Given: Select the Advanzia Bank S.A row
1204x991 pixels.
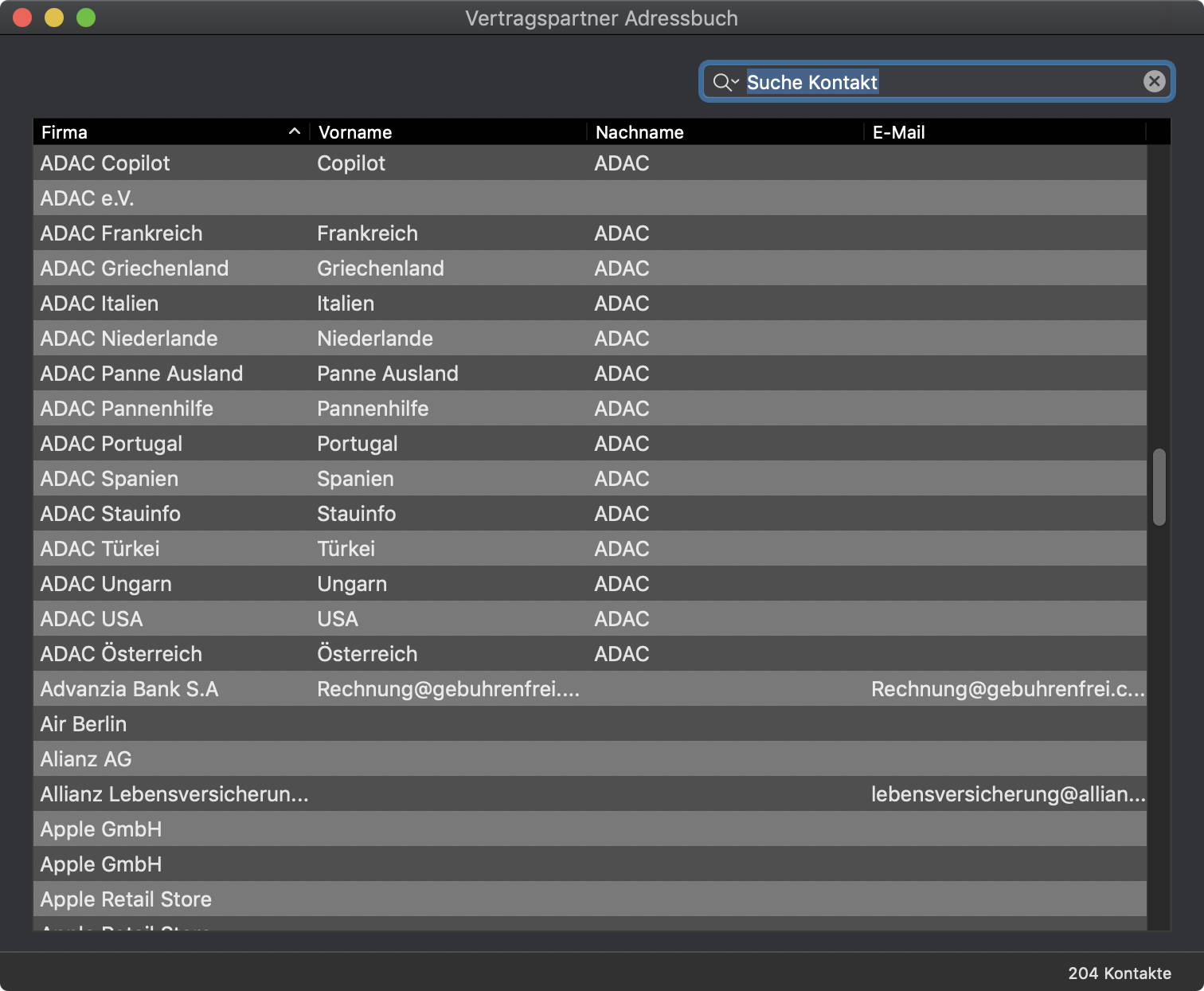Looking at the screenshot, I should coord(590,688).
